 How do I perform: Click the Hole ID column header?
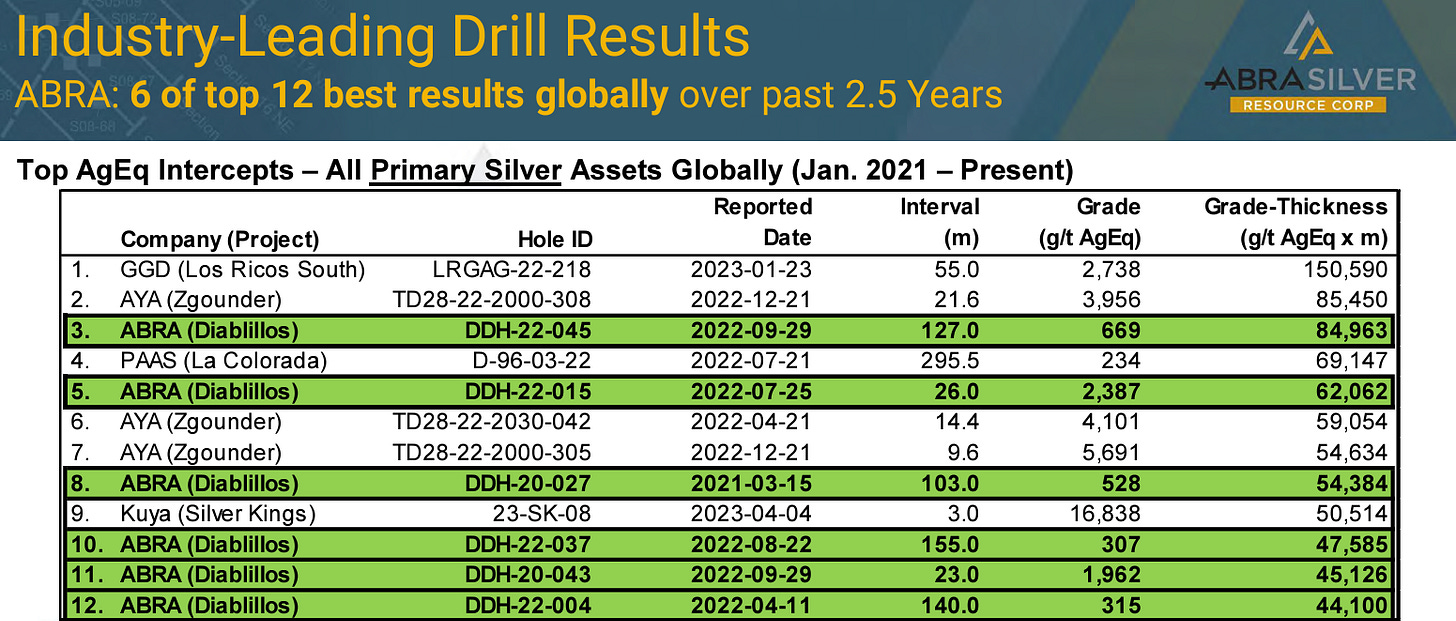click(557, 239)
